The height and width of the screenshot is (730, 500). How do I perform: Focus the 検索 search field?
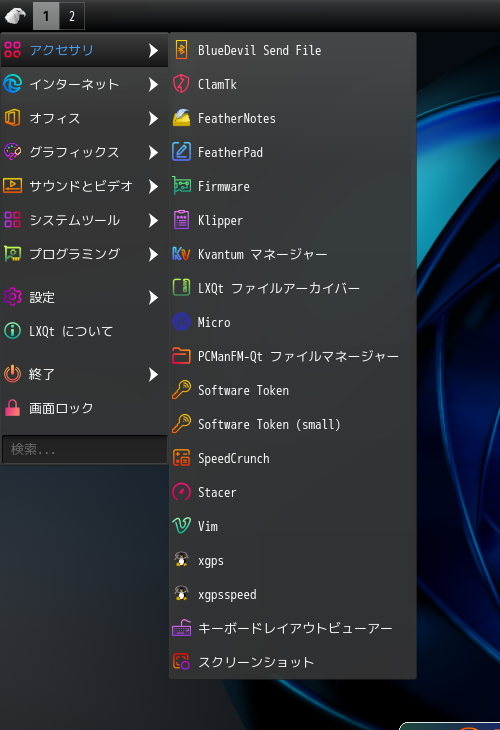85,449
